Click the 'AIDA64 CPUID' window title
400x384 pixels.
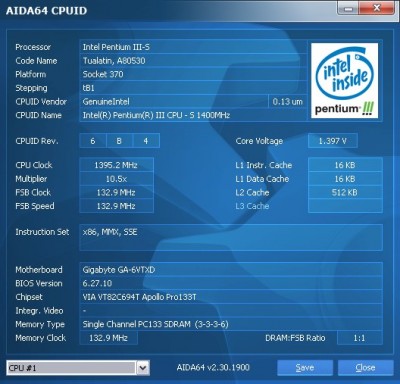pos(46,11)
